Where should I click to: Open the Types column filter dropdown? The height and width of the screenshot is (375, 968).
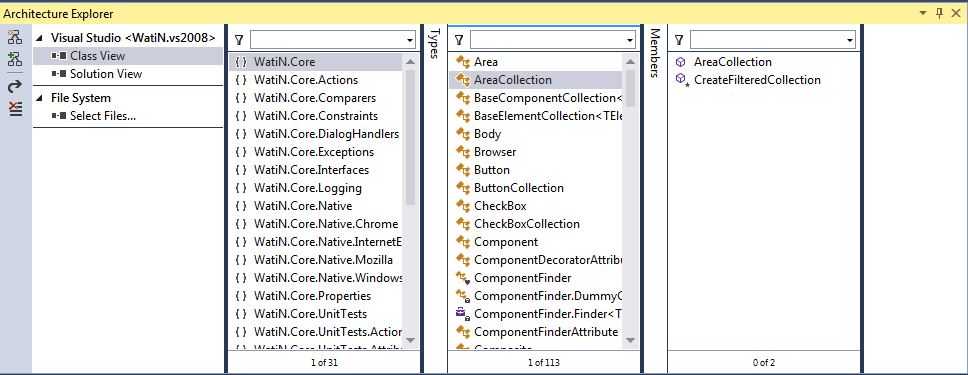click(630, 40)
